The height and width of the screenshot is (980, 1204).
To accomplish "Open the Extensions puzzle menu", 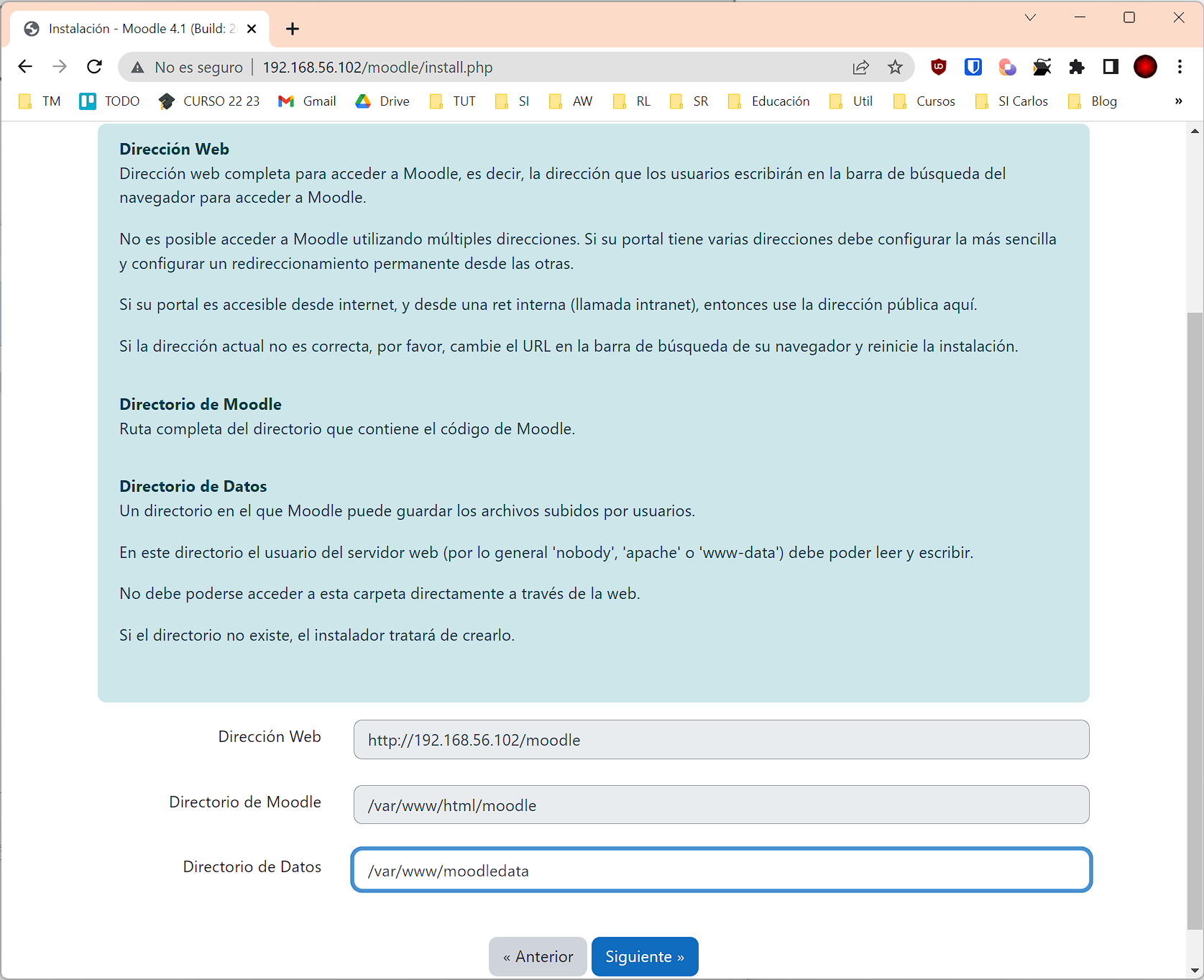I will click(x=1076, y=67).
